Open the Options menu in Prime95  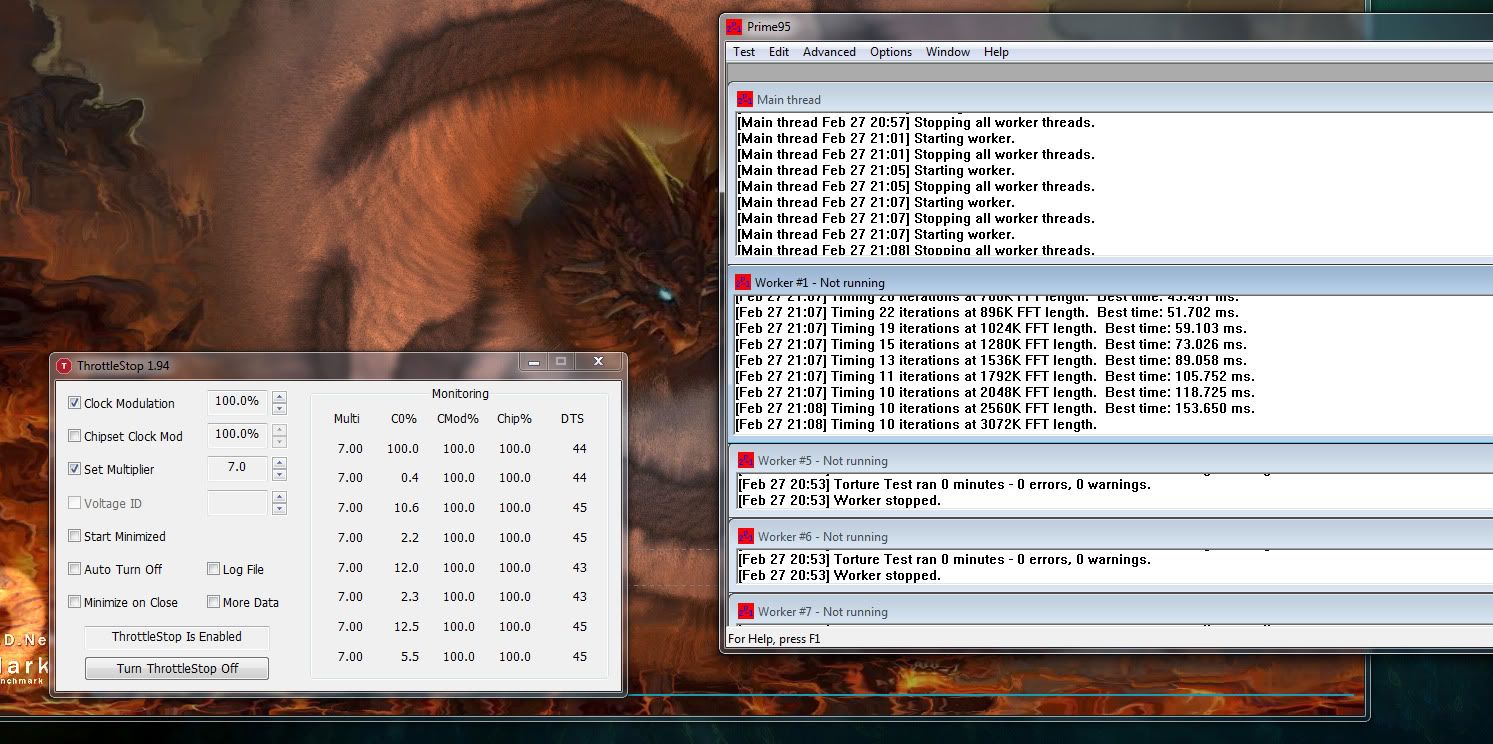(x=891, y=52)
